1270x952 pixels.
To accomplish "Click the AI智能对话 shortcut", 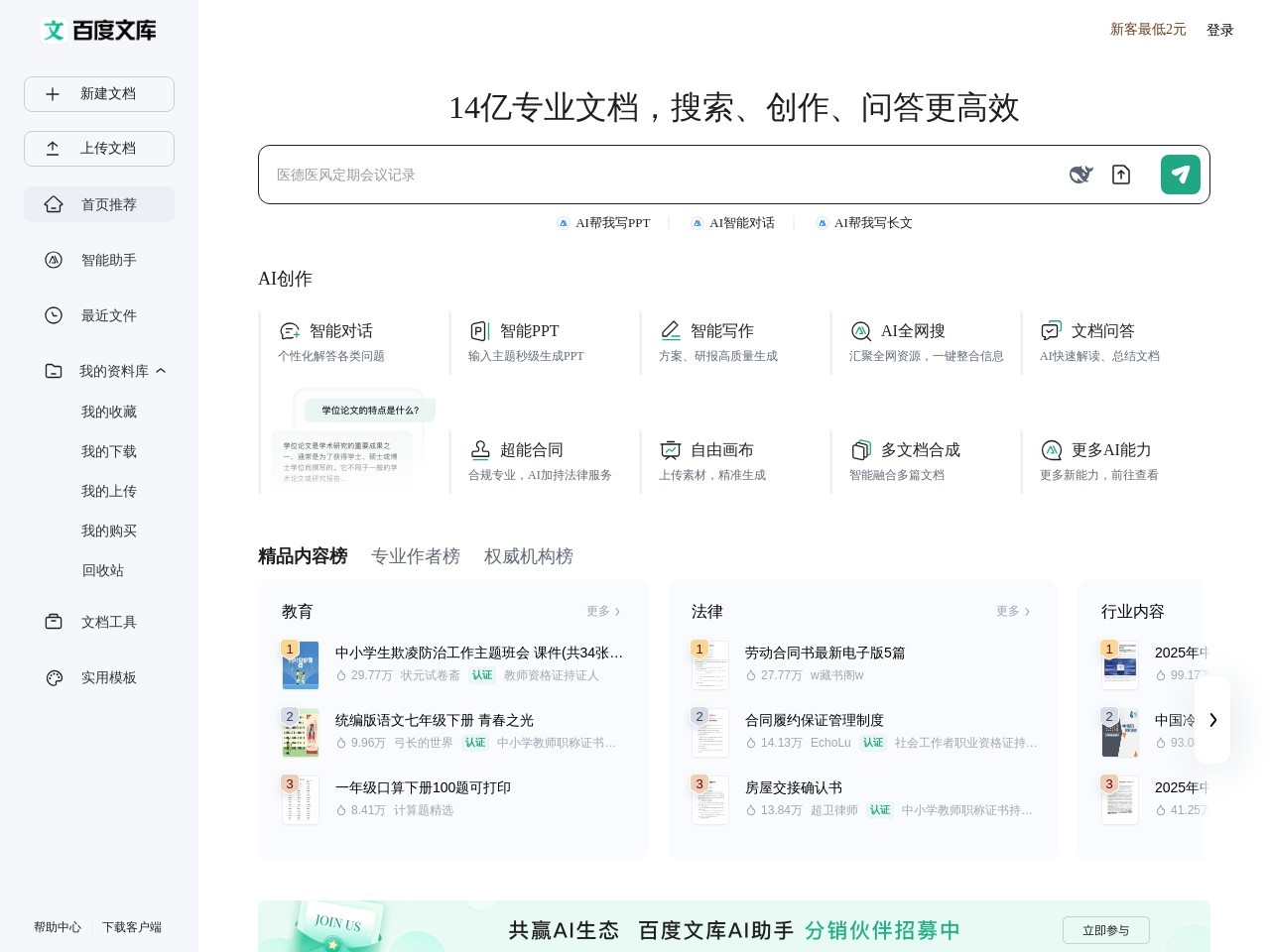I will 732,223.
